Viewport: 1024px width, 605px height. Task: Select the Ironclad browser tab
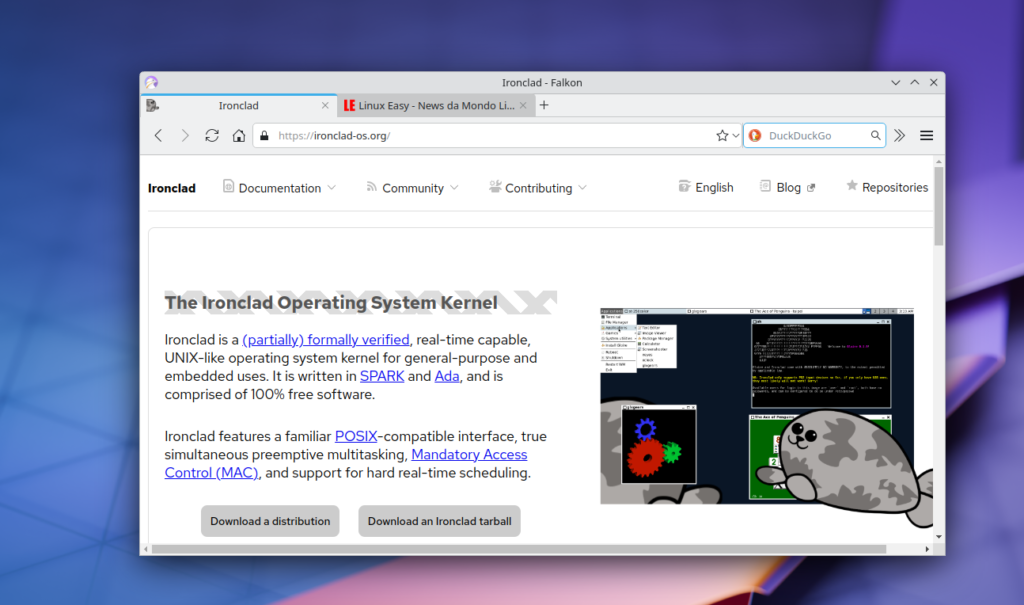tap(239, 105)
